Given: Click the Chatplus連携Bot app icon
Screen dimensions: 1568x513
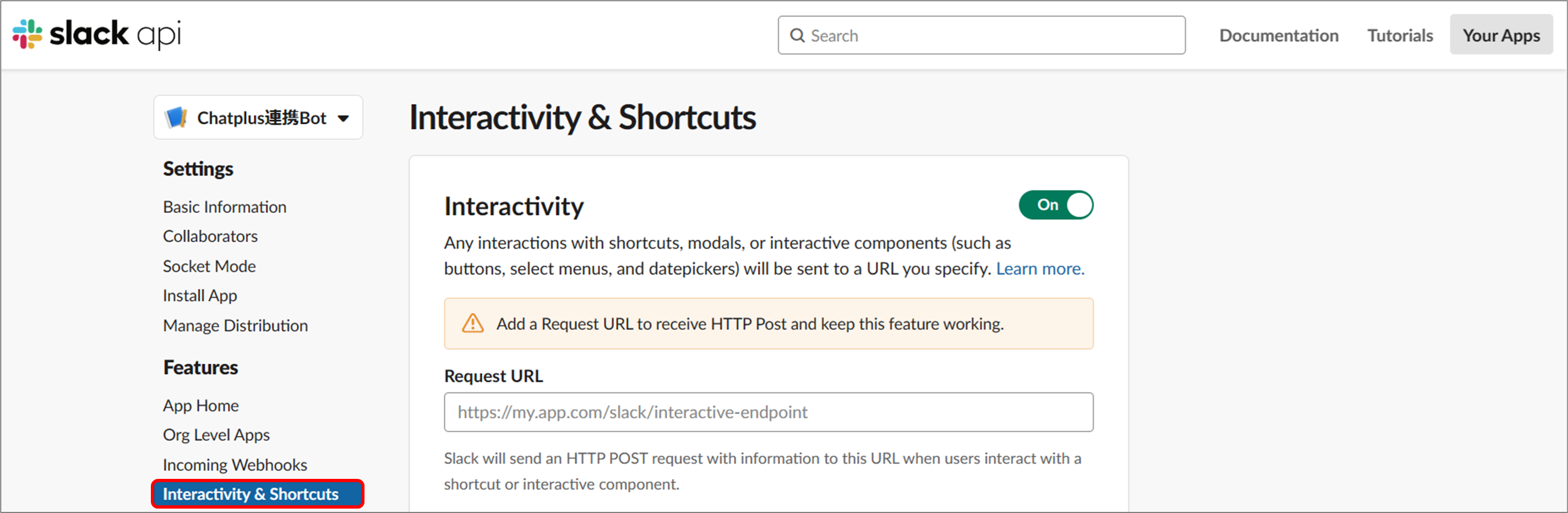Looking at the screenshot, I should 176,117.
